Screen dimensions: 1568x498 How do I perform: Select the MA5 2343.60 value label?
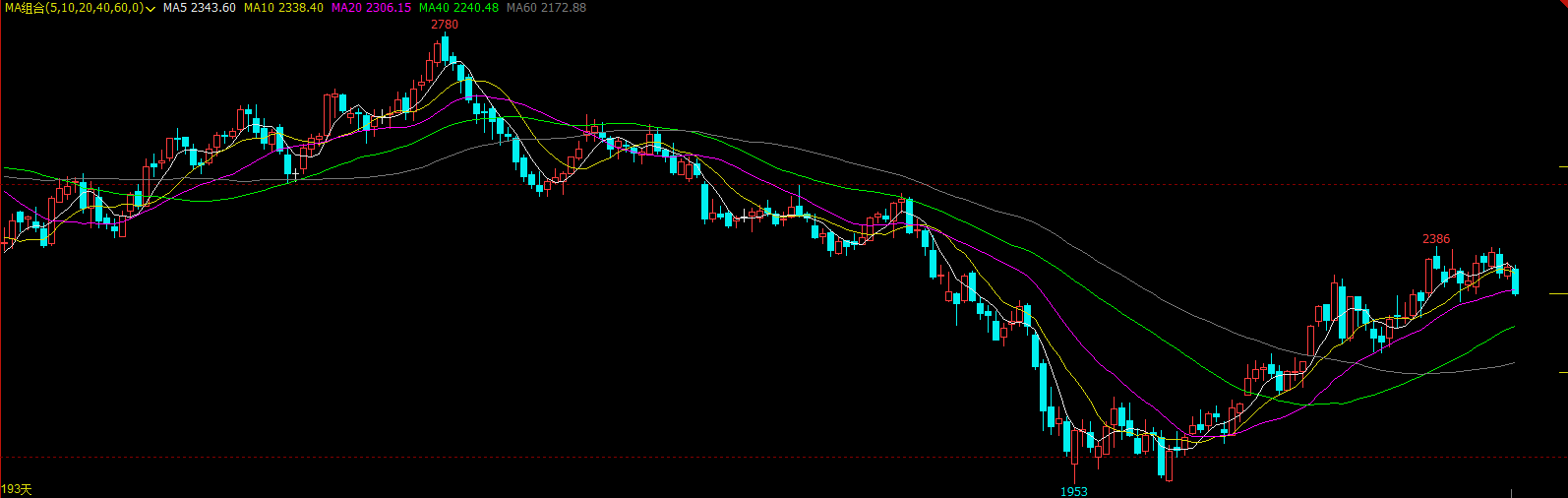[200, 8]
